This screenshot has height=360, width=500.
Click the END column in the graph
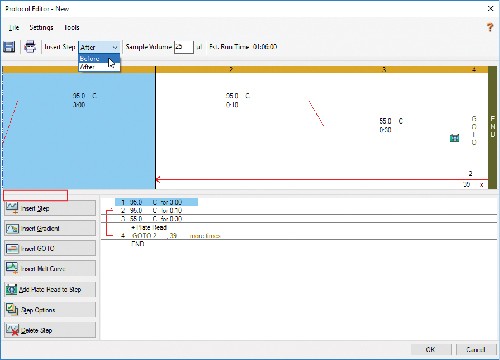tap(492, 127)
